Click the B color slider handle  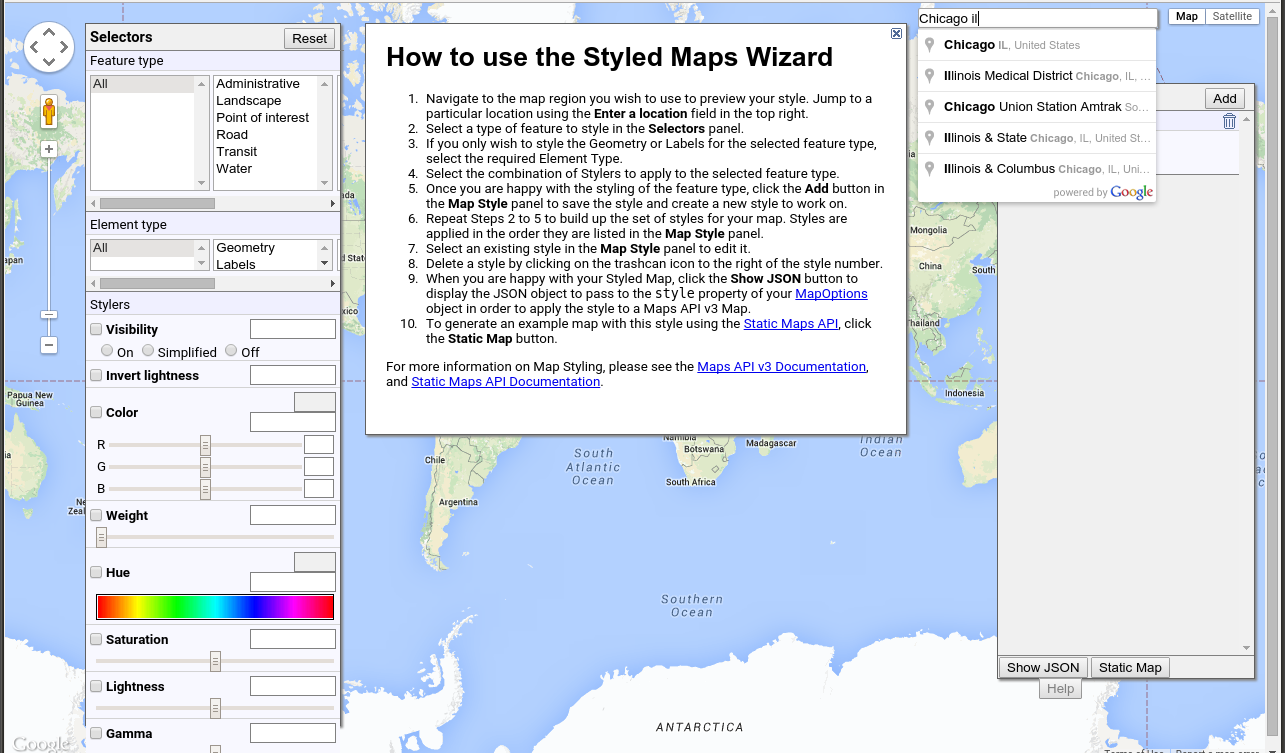coord(205,489)
